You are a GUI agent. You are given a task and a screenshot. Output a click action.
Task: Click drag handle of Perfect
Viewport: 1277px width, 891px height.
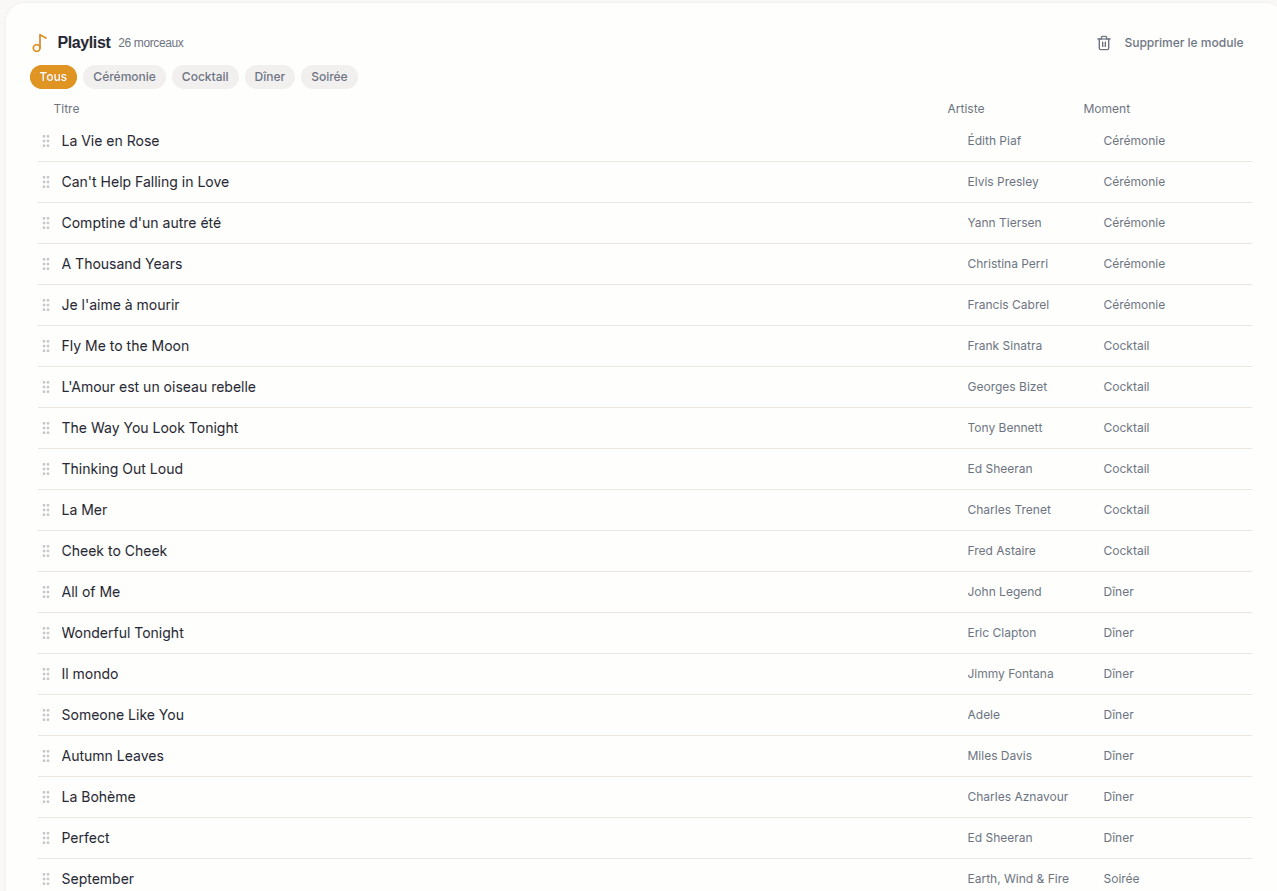pyautogui.click(x=46, y=838)
